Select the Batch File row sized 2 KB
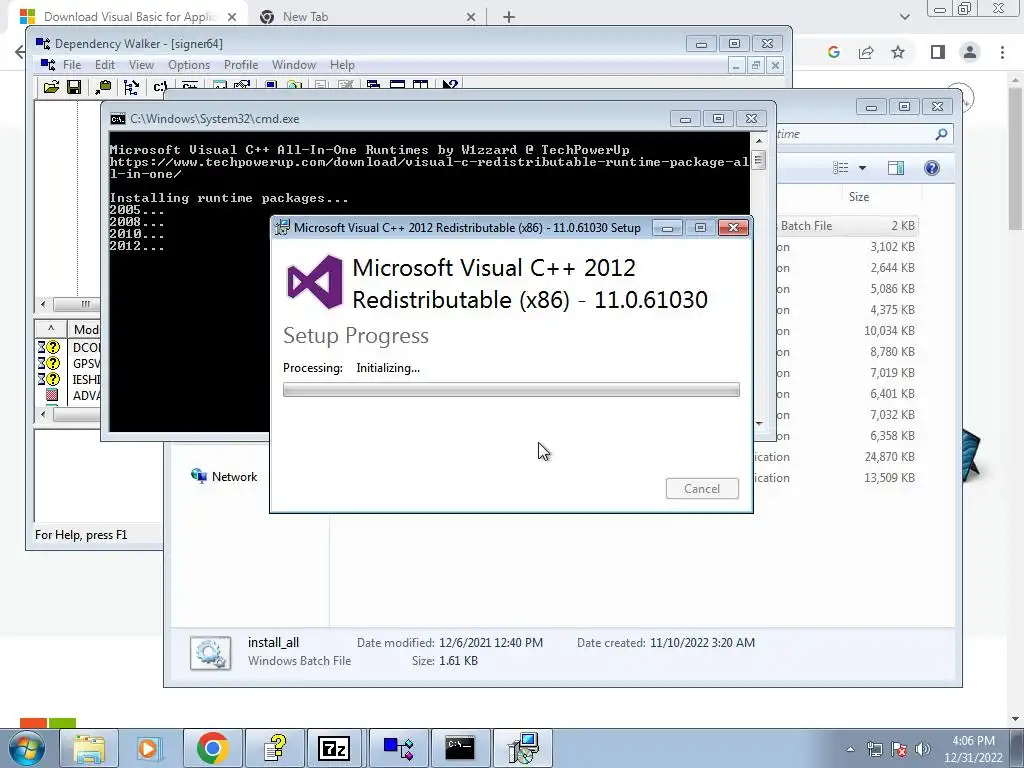1024x768 pixels. coord(847,226)
